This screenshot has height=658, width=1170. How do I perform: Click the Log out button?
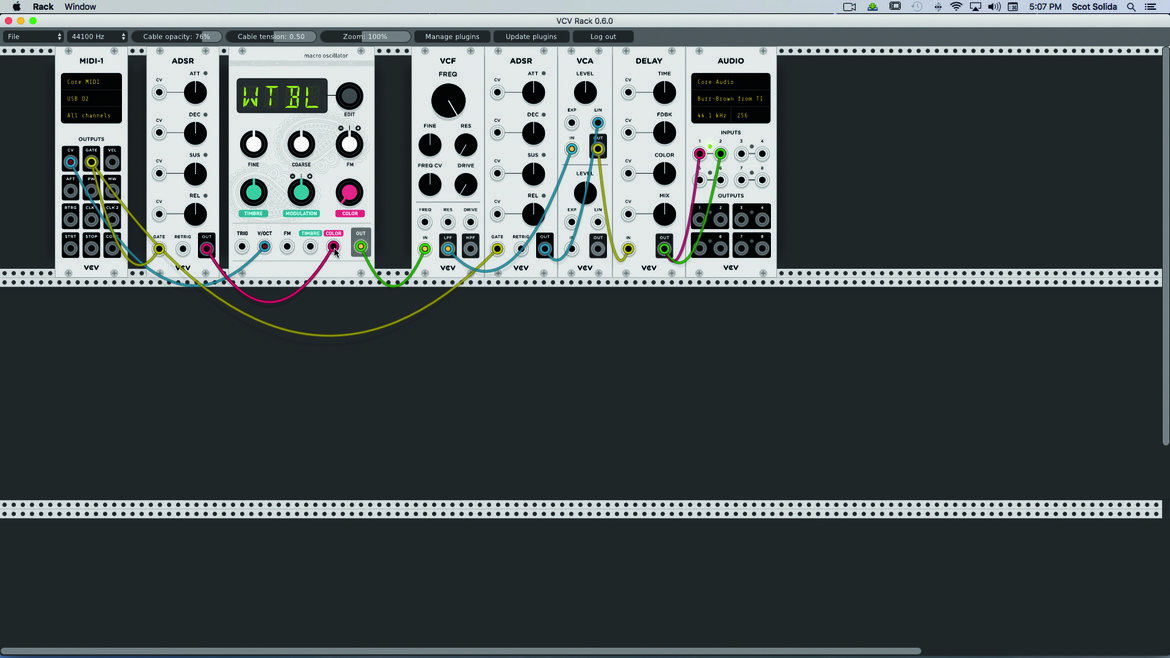[603, 37]
